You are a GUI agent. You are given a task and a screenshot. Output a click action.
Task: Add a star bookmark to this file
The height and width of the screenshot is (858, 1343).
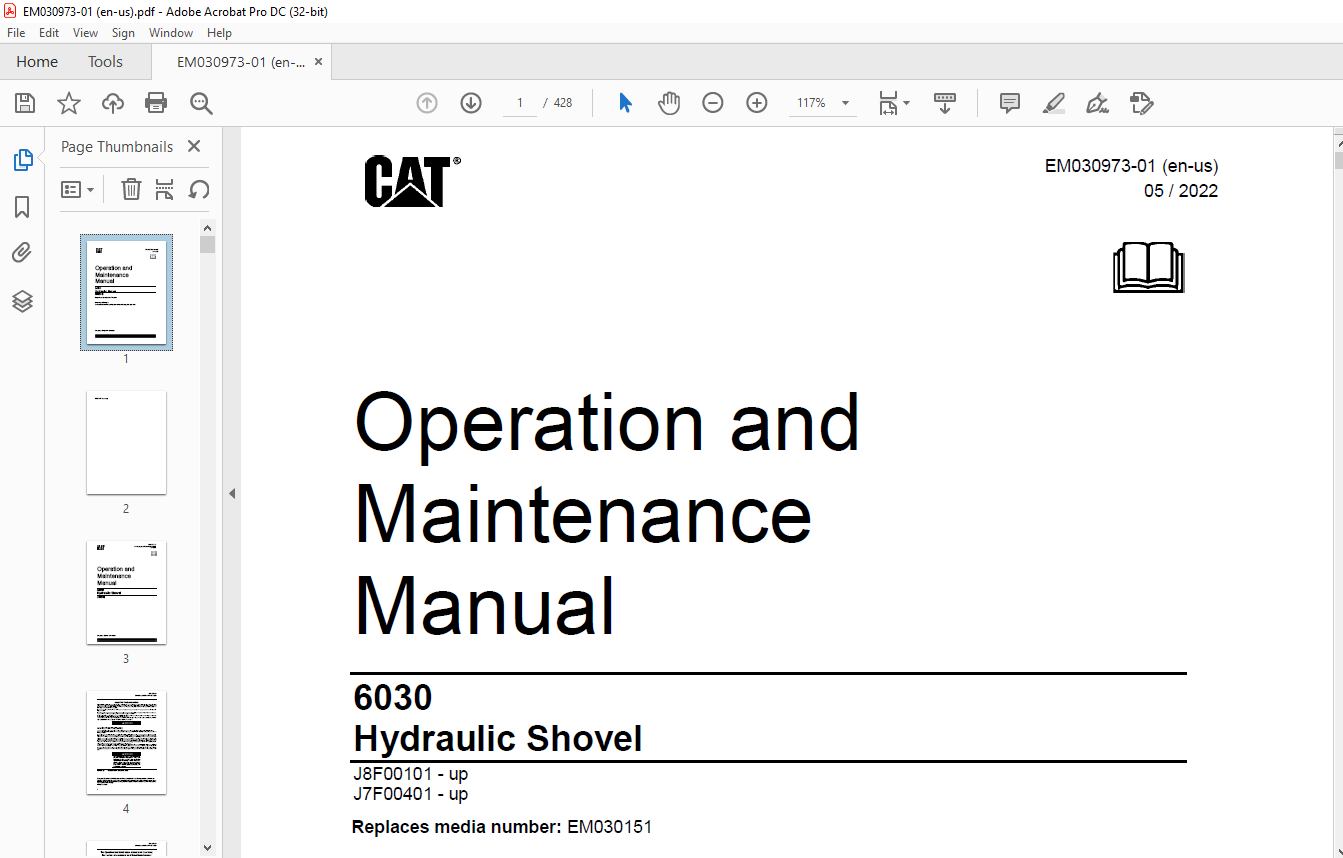69,103
